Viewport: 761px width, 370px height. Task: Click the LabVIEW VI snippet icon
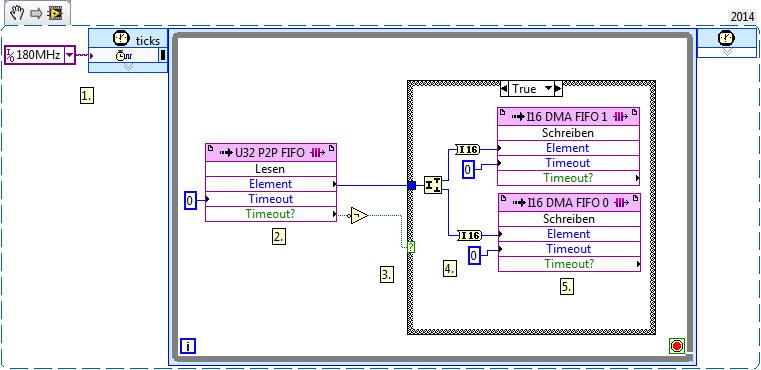click(x=55, y=14)
